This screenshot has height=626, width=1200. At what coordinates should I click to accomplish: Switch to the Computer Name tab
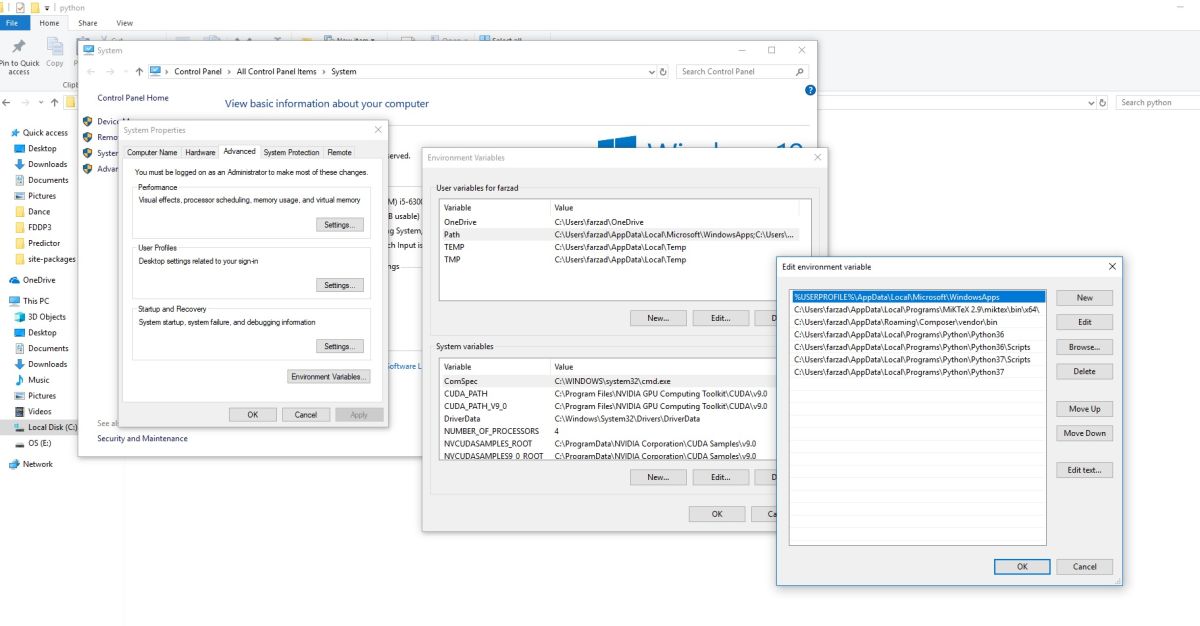152,152
